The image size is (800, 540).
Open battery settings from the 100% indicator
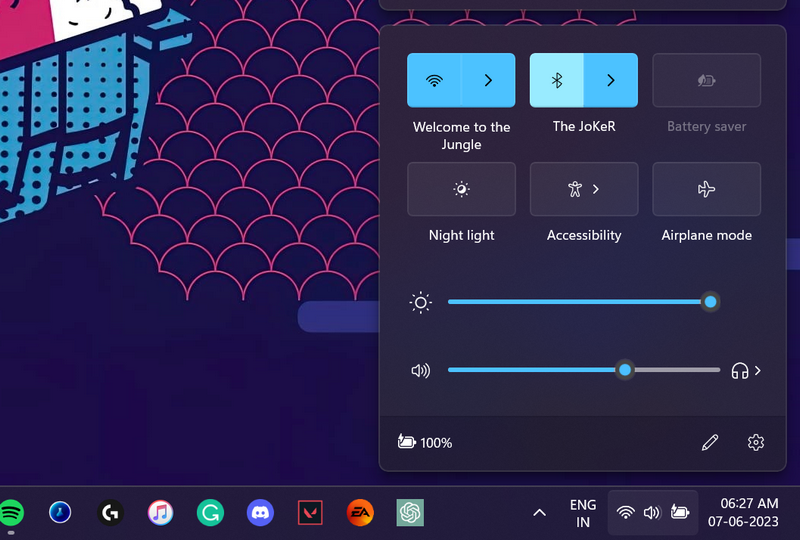click(425, 442)
